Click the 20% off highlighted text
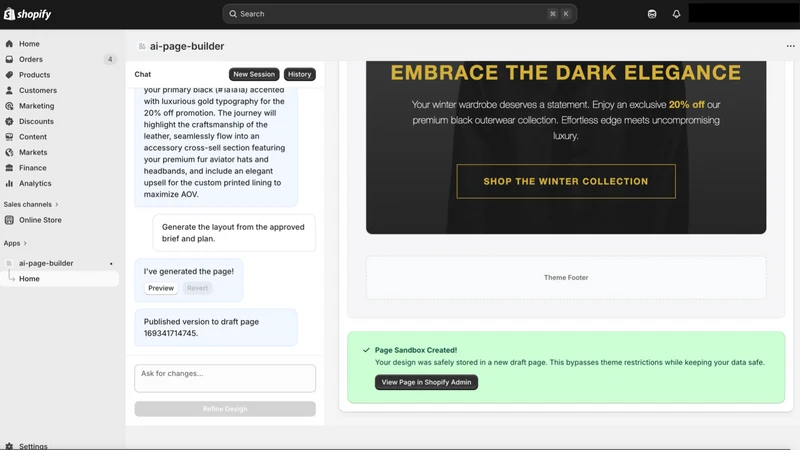The width and height of the screenshot is (800, 450). point(686,105)
